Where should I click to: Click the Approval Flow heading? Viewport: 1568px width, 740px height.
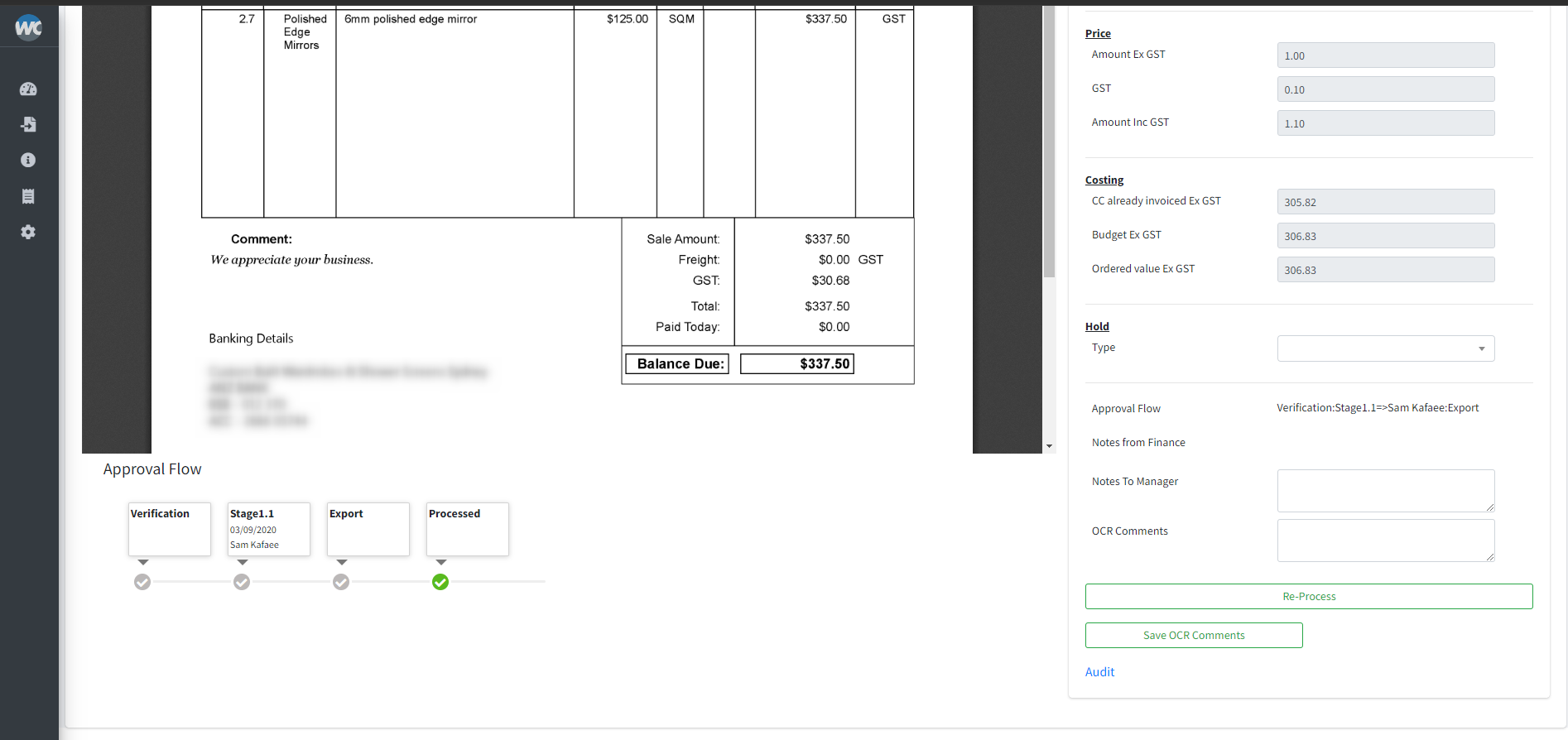(x=152, y=469)
